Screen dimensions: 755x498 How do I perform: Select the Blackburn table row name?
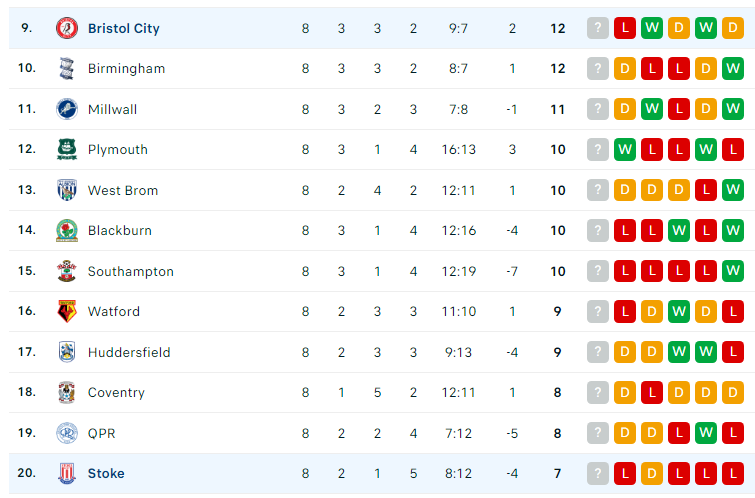120,231
